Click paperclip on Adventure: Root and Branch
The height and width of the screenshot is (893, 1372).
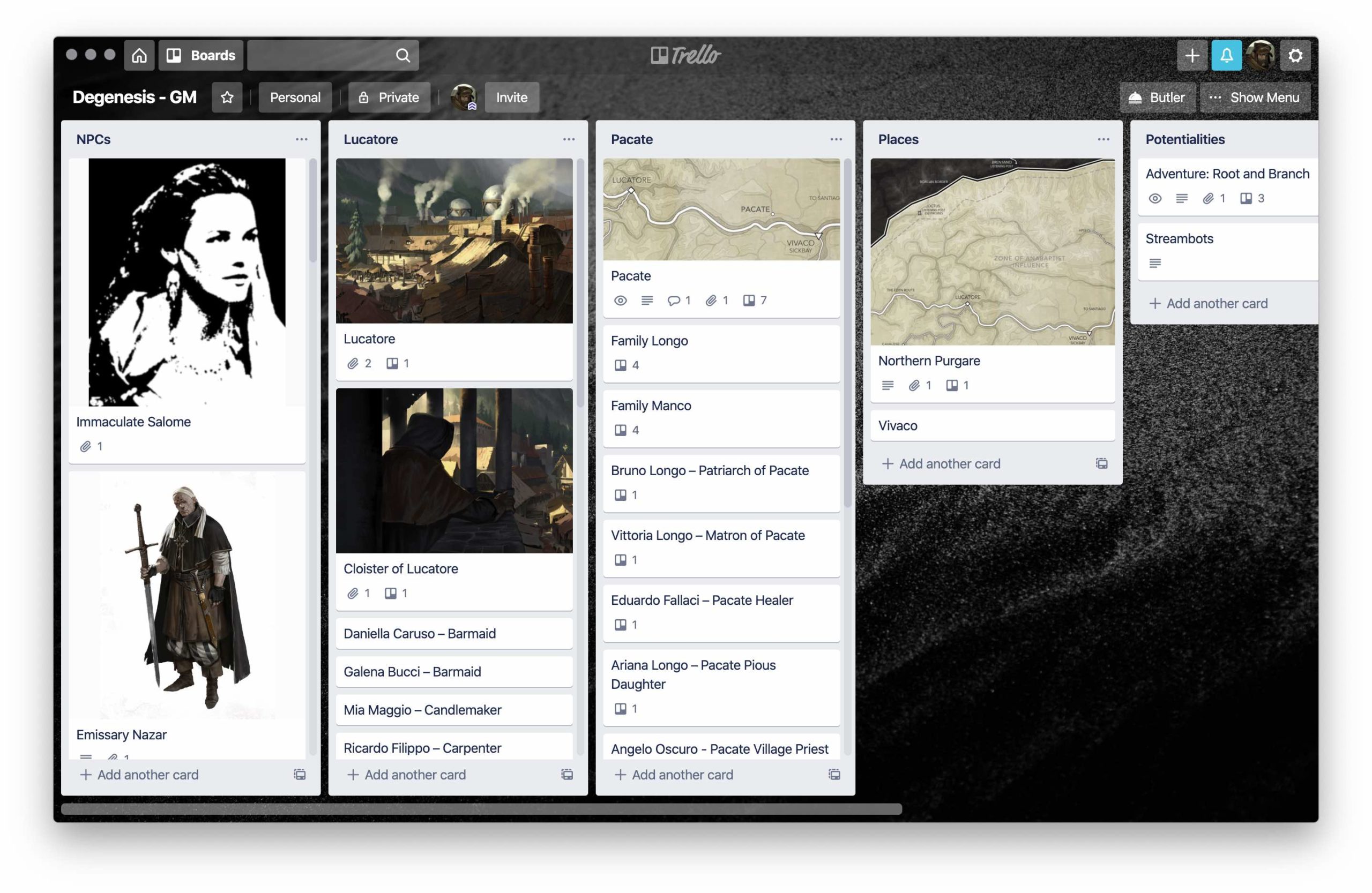1209,199
